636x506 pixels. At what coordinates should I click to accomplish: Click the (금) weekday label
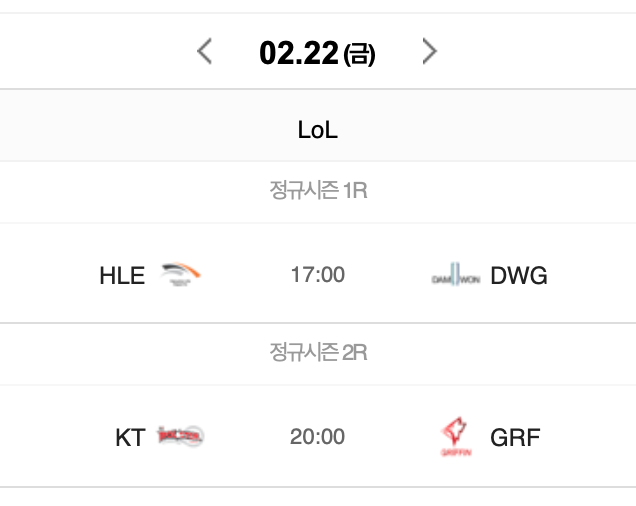click(359, 55)
